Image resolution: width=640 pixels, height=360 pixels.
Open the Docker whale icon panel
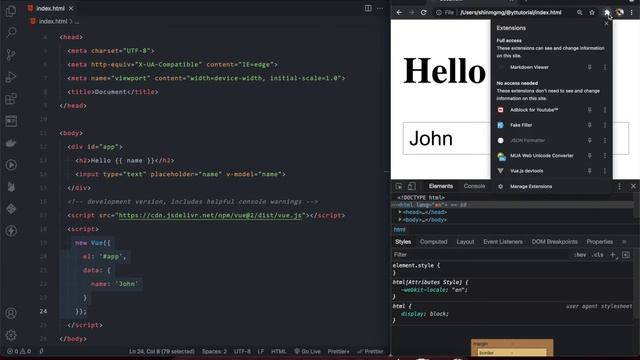tap(11, 143)
